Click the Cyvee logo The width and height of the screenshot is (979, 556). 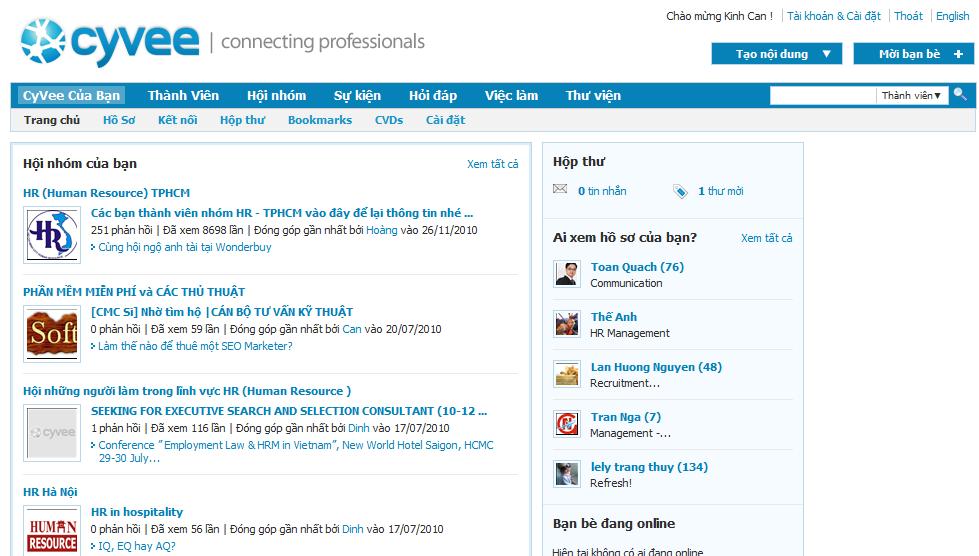point(110,42)
